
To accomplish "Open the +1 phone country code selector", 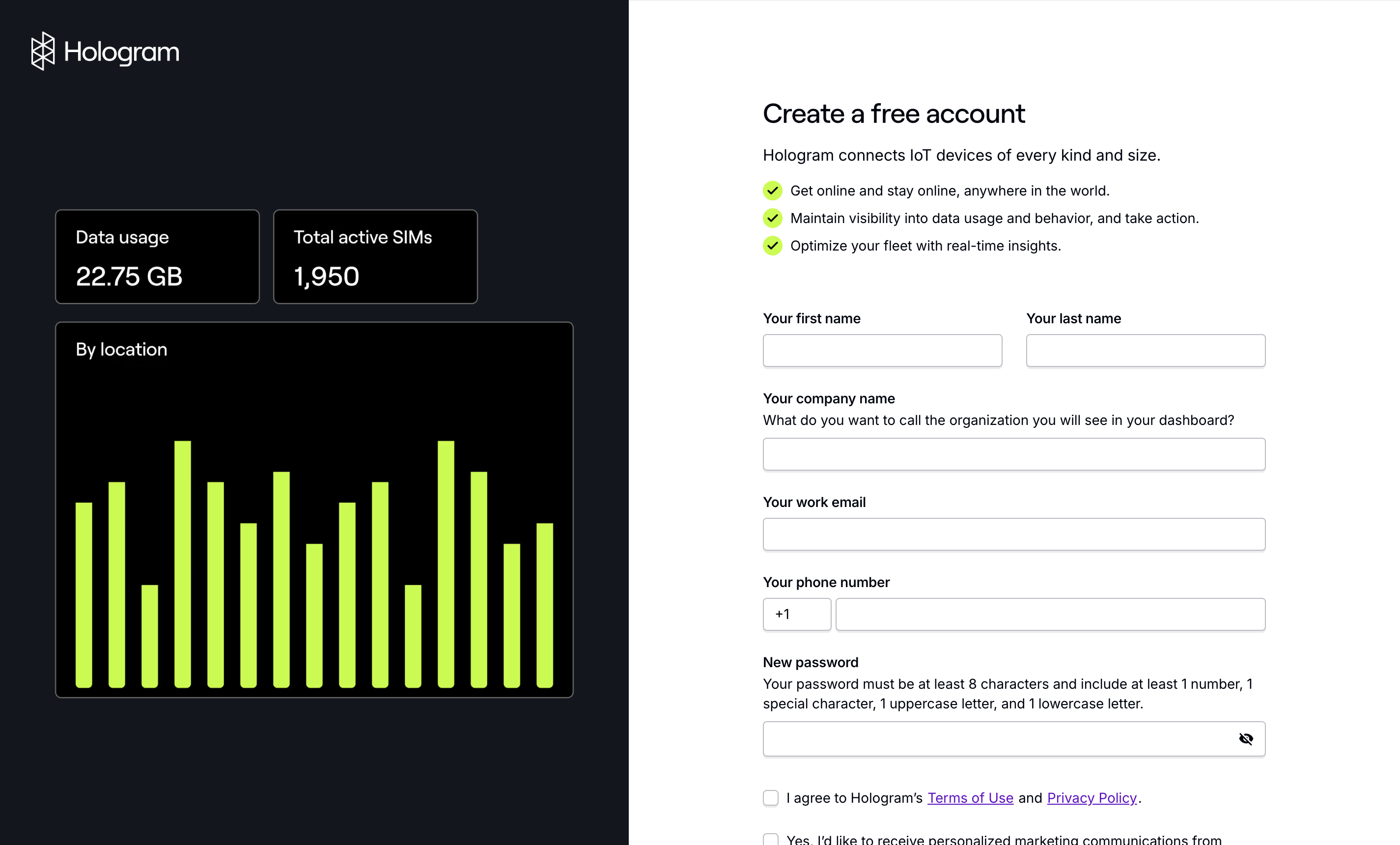I will click(796, 614).
